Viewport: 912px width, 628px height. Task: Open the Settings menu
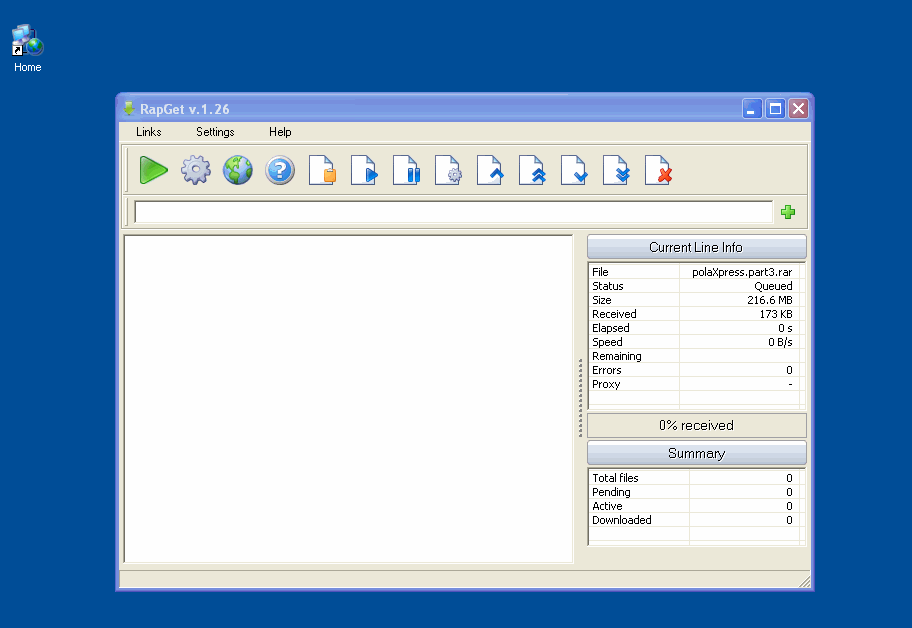[x=215, y=132]
